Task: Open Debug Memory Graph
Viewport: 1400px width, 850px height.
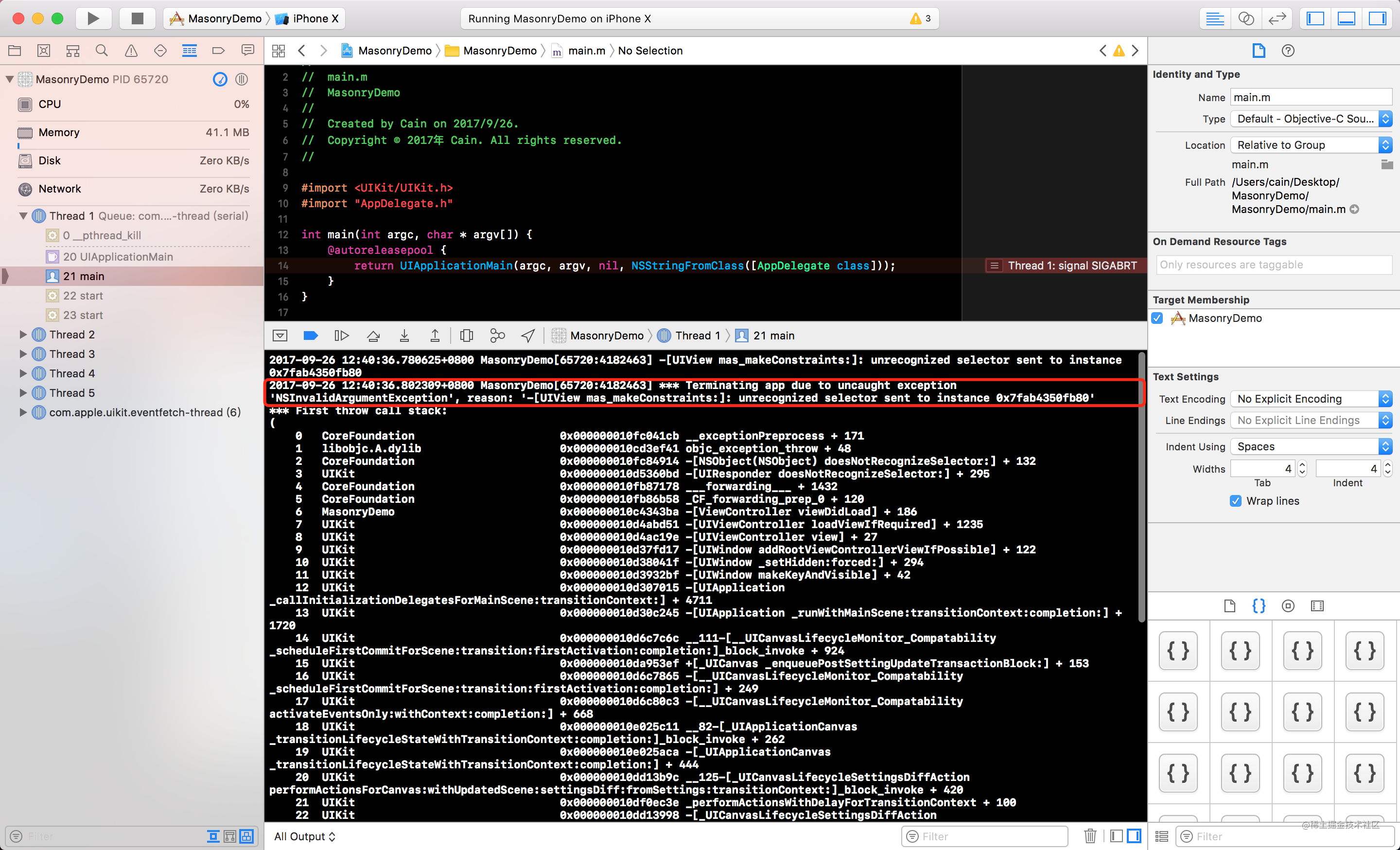Action: [497, 336]
